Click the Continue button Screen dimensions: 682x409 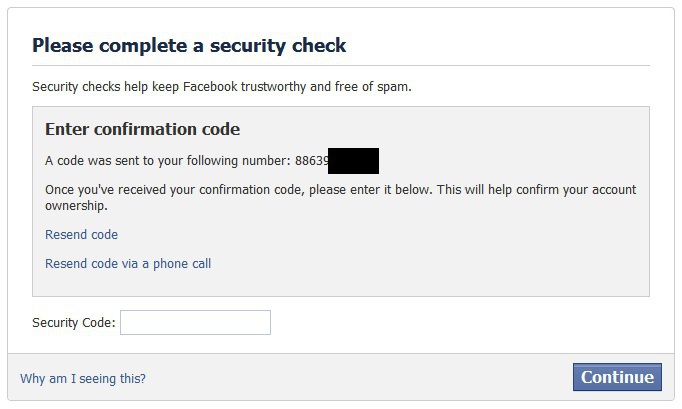tap(617, 377)
